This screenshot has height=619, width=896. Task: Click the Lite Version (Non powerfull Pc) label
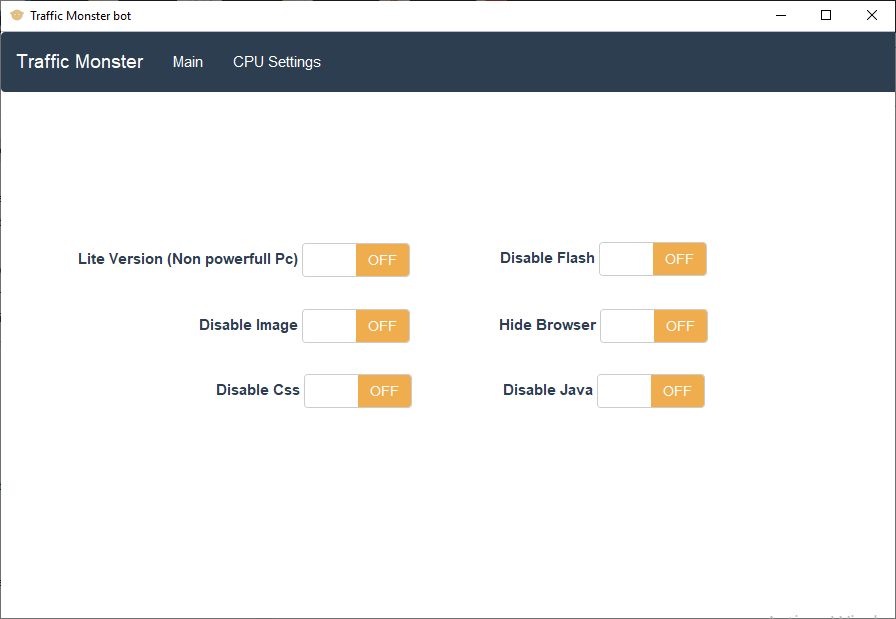(187, 259)
